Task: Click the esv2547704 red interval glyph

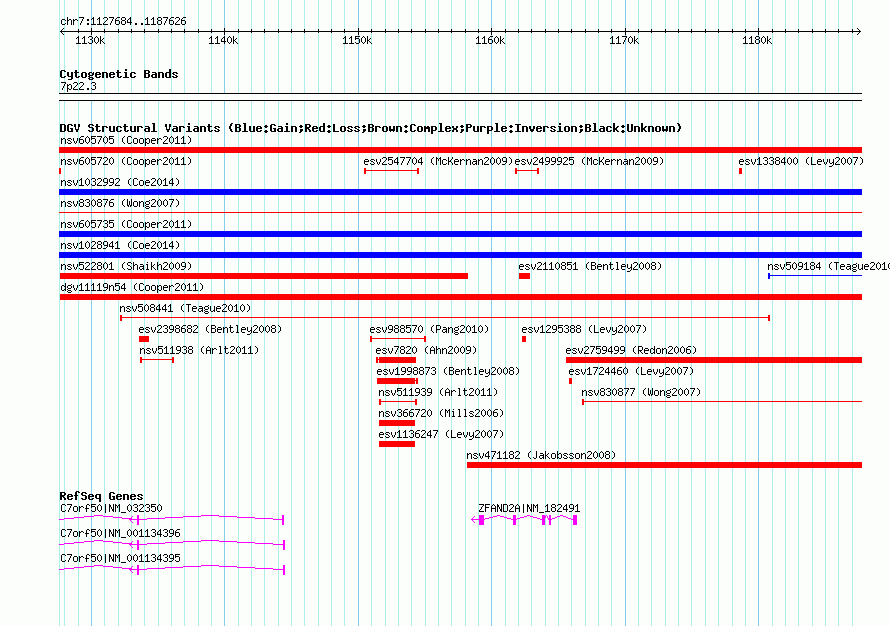Action: (x=392, y=171)
